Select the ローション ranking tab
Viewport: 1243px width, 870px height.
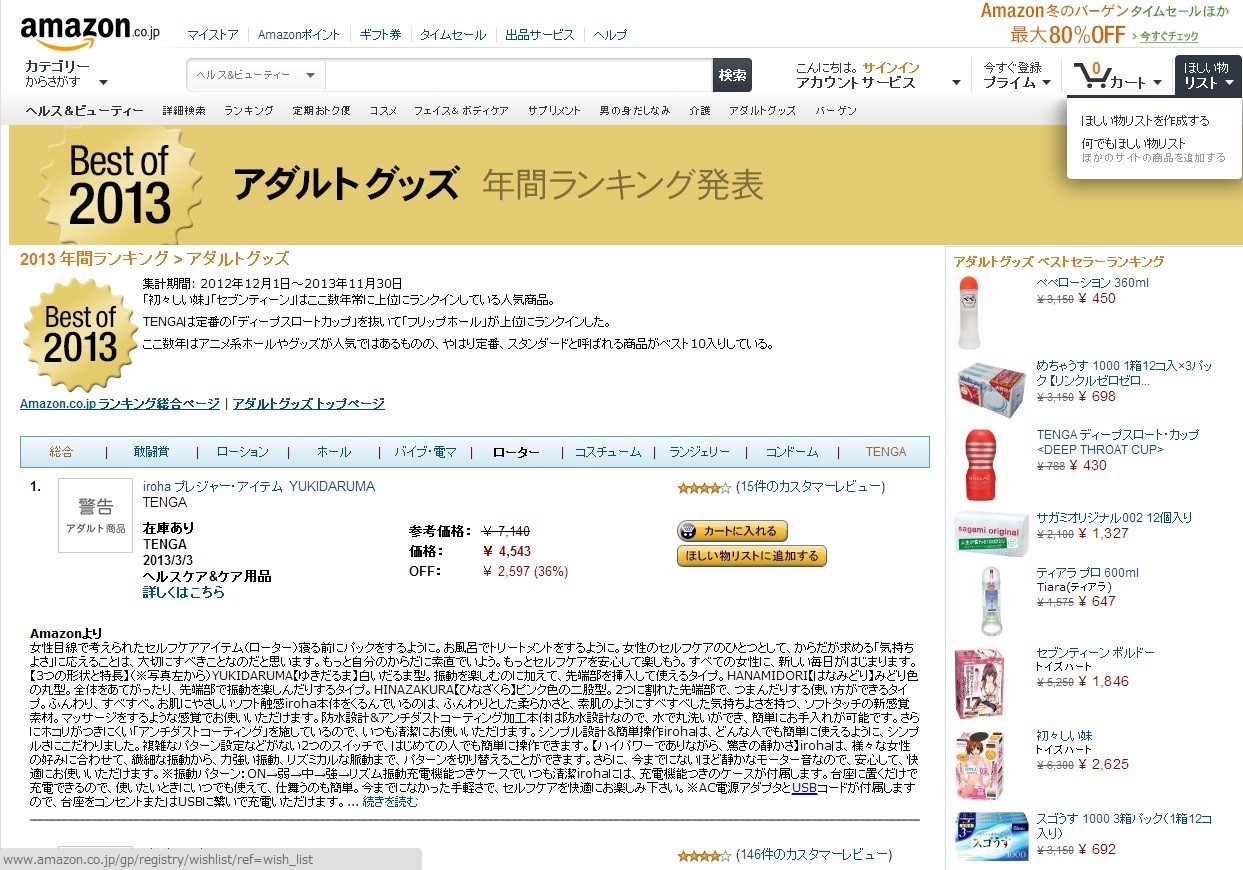click(243, 452)
